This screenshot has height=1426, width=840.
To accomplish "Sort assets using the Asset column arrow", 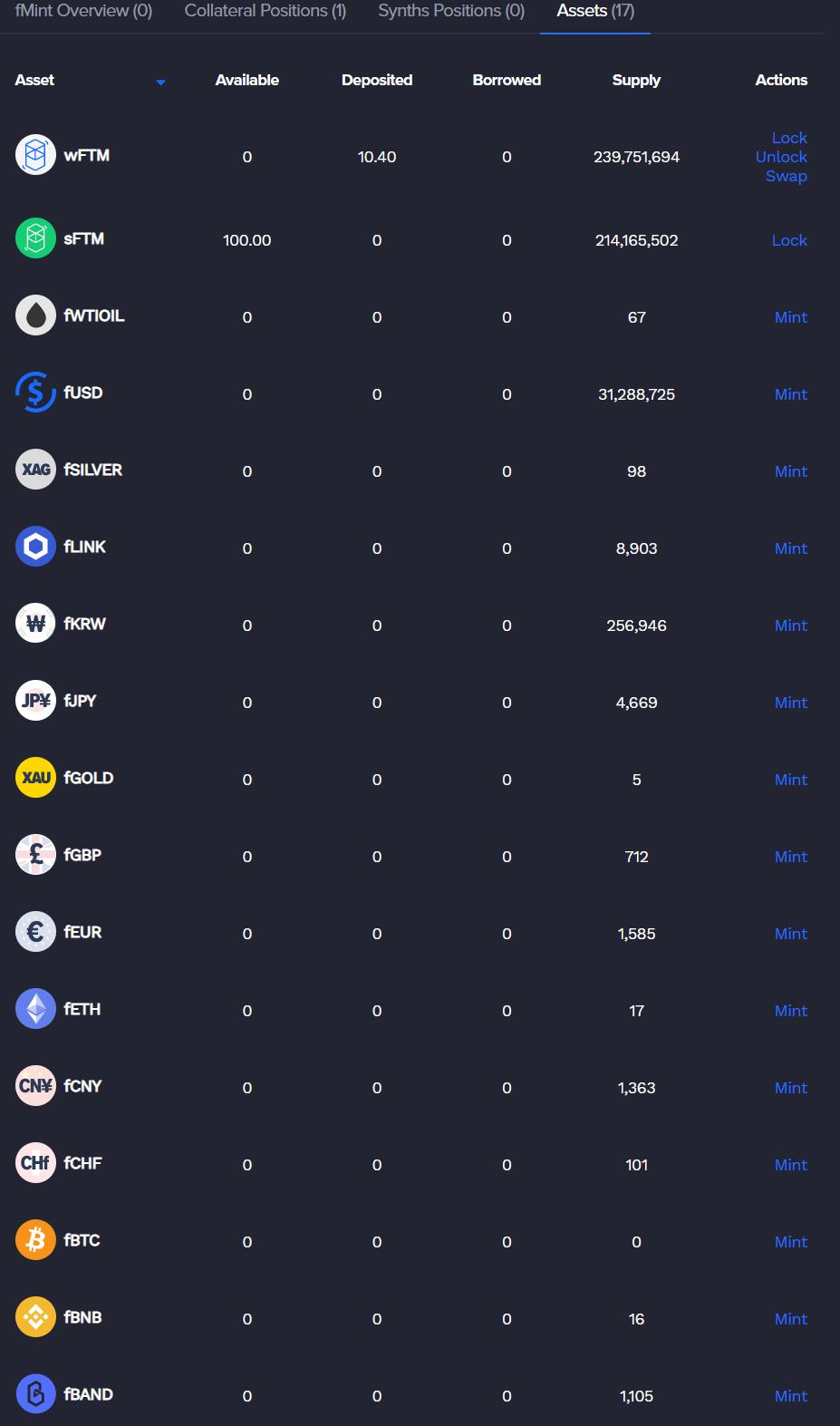I will click(x=160, y=82).
